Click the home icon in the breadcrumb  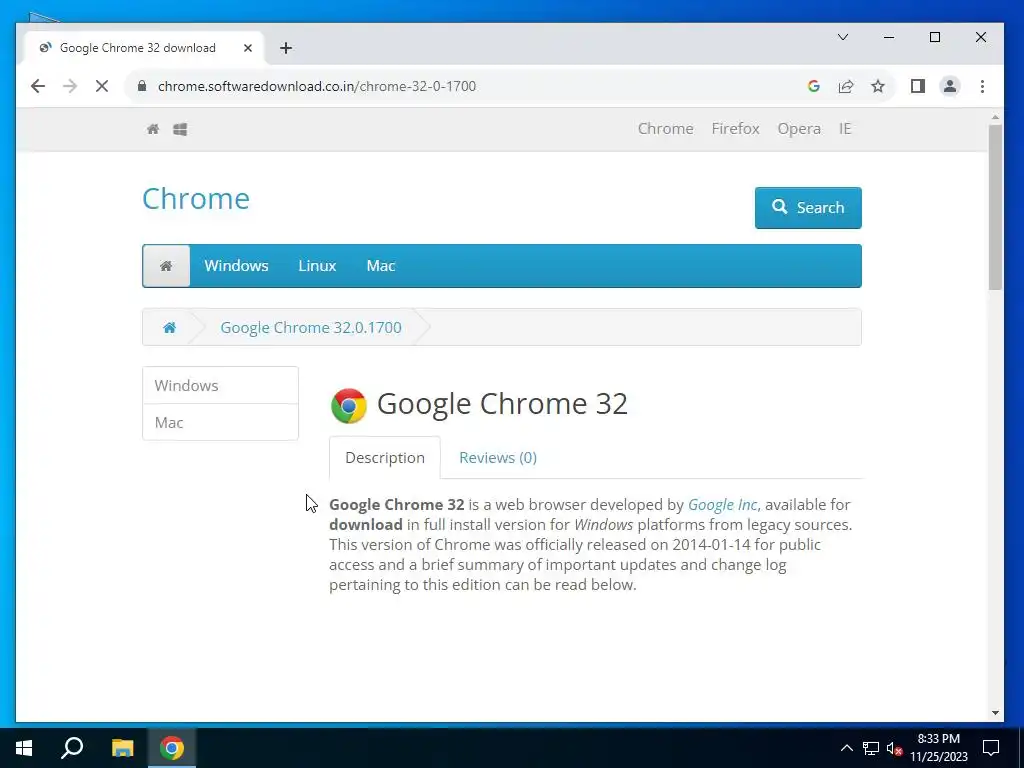pyautogui.click(x=169, y=327)
